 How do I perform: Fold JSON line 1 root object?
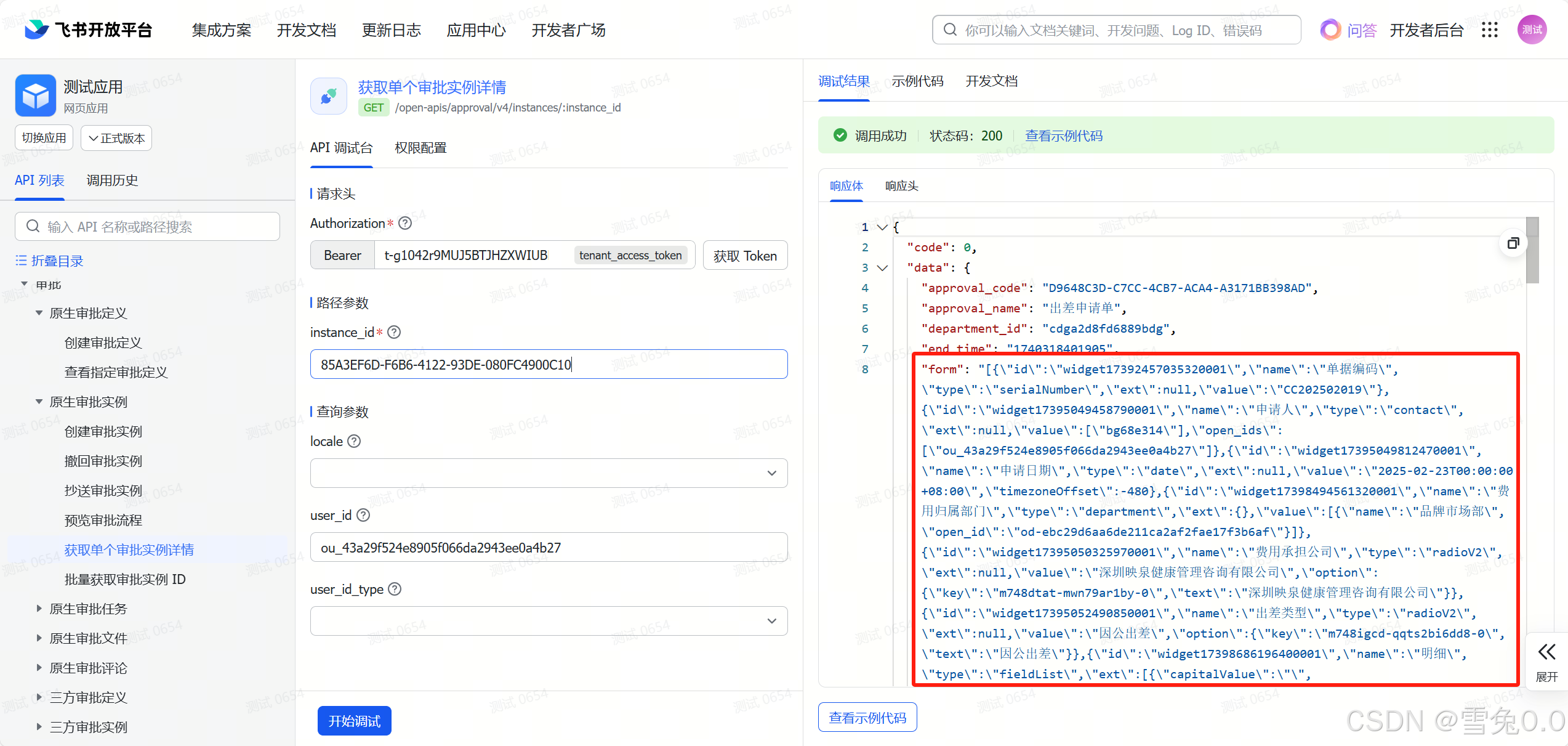882,227
